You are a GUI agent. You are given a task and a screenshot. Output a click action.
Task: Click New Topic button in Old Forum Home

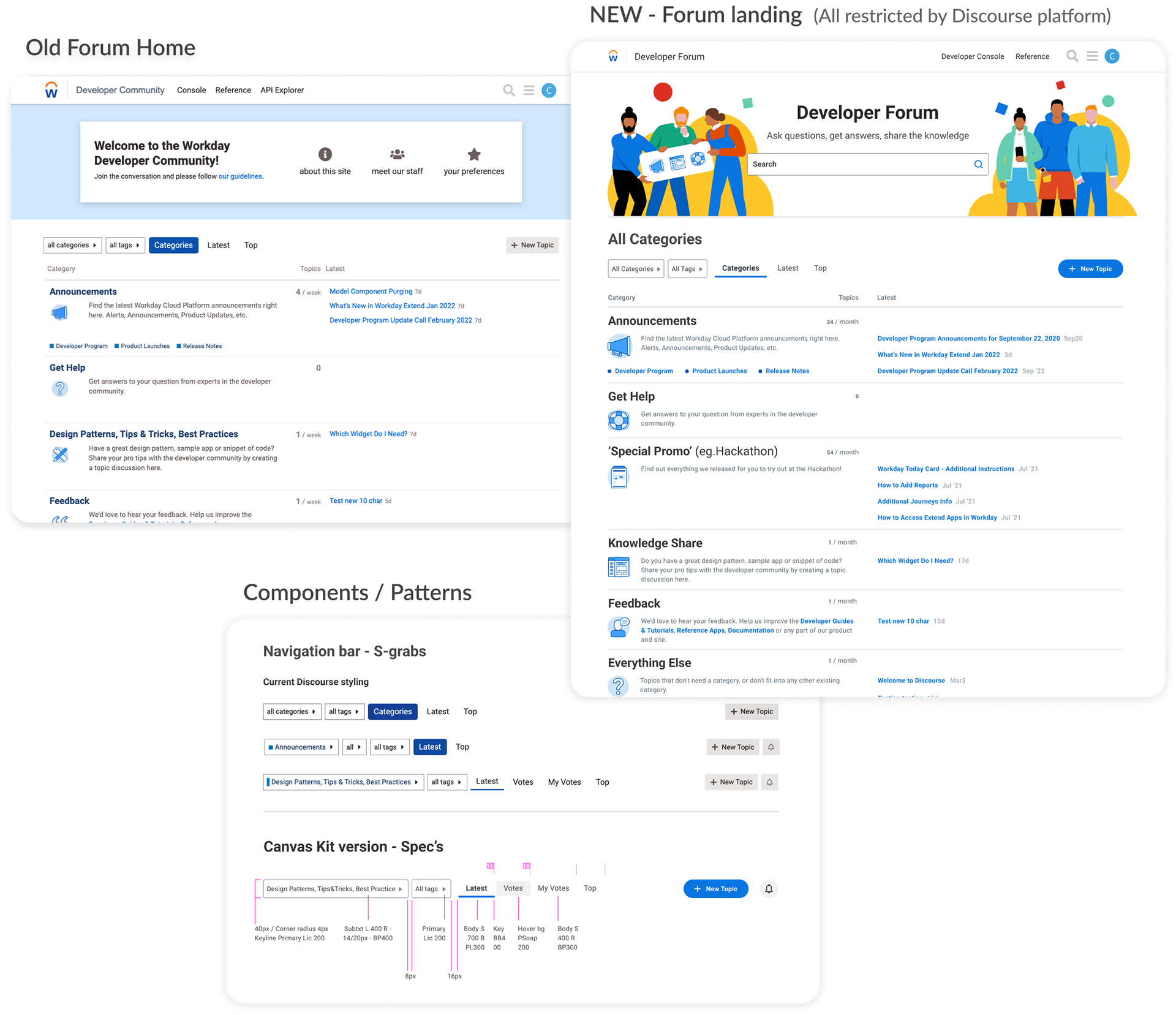[532, 245]
